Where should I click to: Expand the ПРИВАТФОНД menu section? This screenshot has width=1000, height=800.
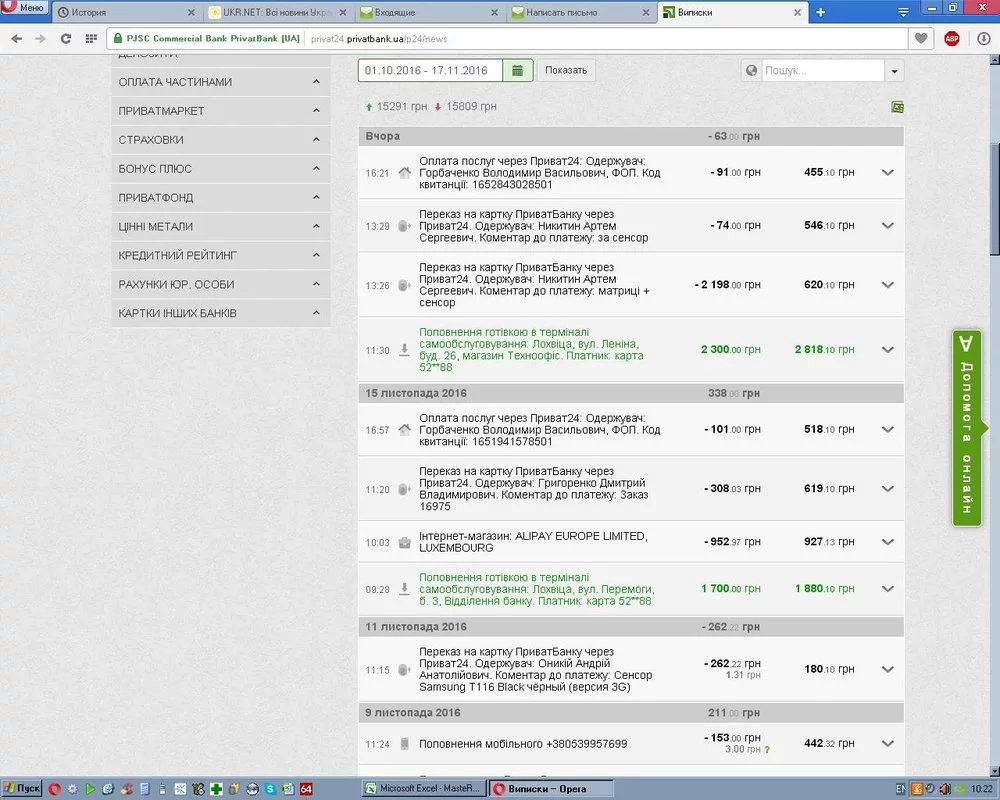(221, 198)
